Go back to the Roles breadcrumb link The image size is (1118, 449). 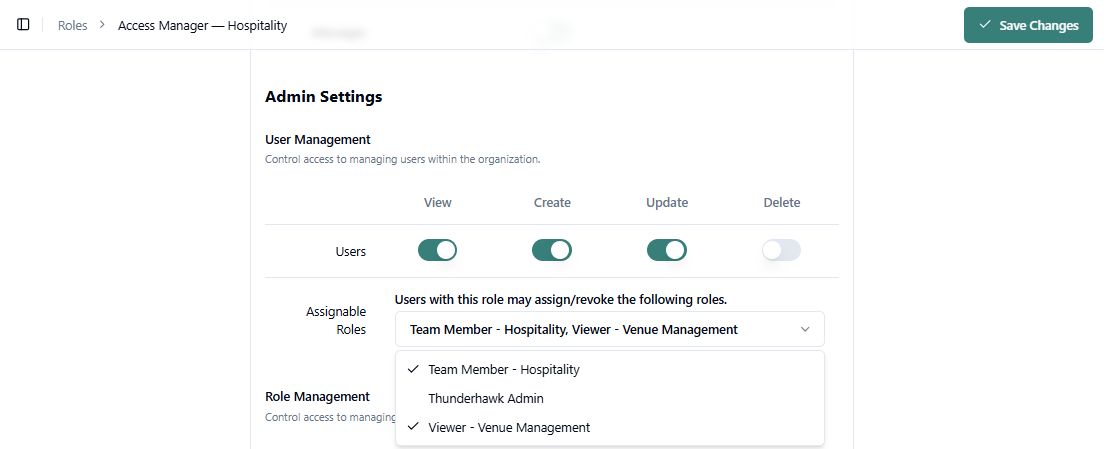(x=73, y=25)
